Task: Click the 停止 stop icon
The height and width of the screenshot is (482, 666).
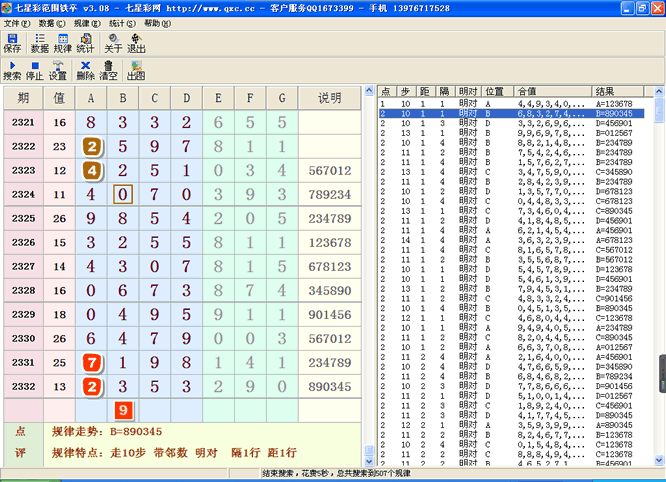Action: 35,70
